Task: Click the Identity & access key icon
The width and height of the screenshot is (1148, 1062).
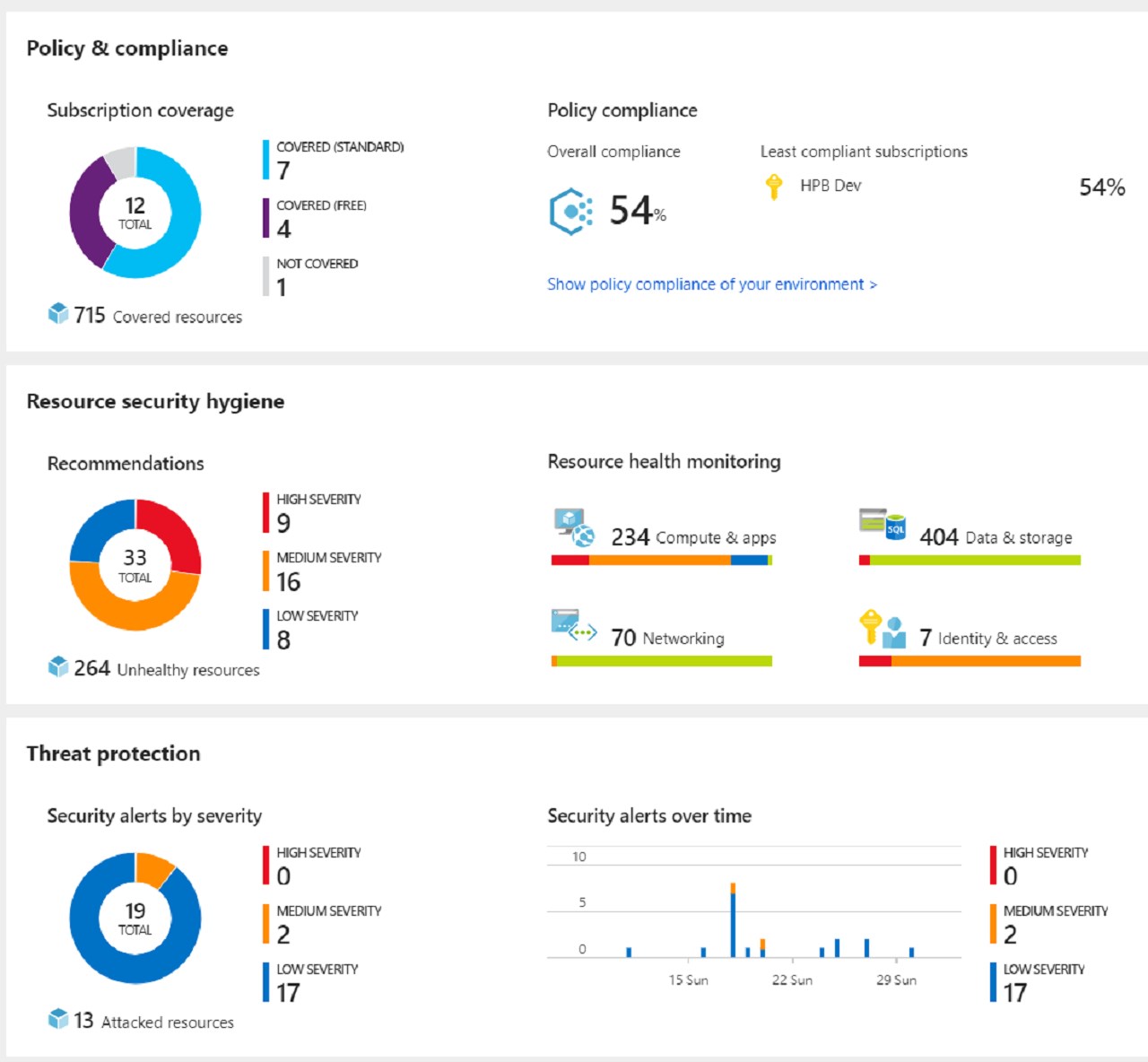Action: point(882,629)
